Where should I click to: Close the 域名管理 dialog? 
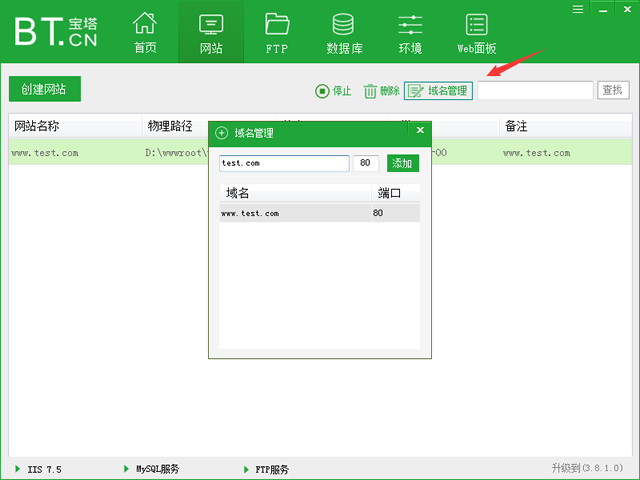[x=420, y=130]
